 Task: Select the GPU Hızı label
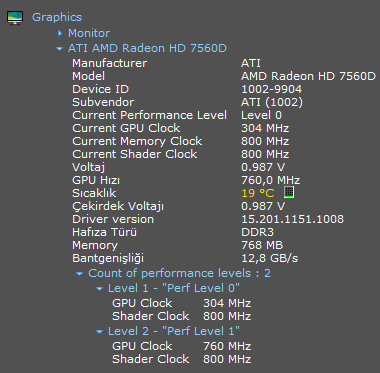96,180
